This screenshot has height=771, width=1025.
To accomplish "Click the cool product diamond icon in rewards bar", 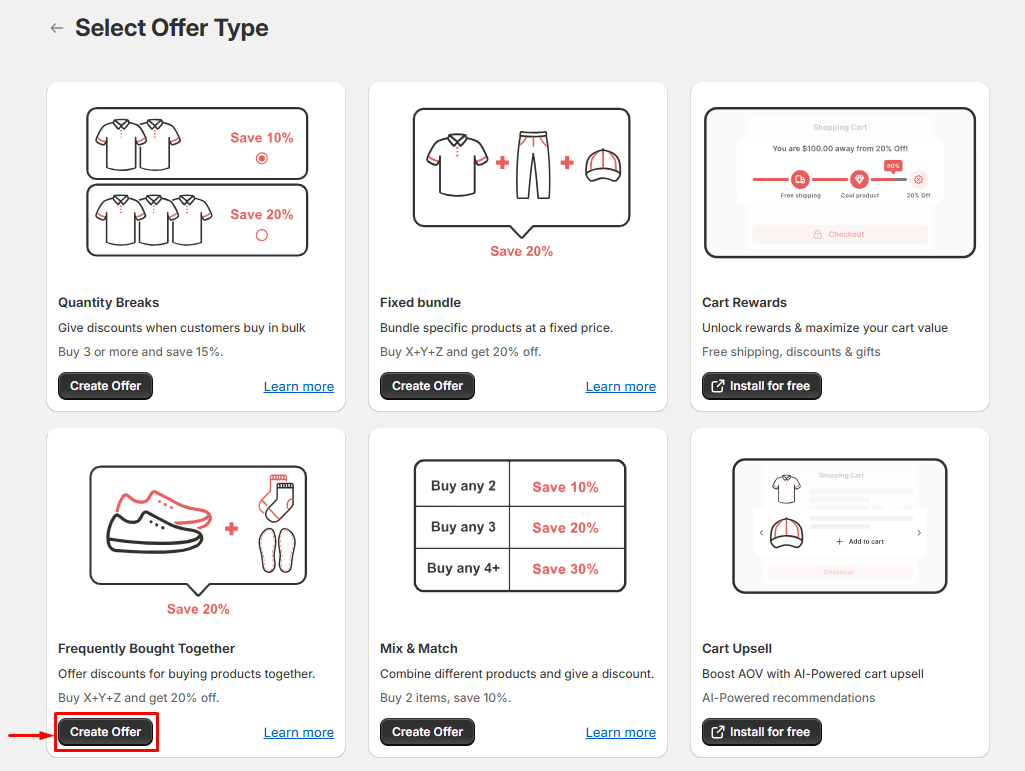I will point(859,179).
